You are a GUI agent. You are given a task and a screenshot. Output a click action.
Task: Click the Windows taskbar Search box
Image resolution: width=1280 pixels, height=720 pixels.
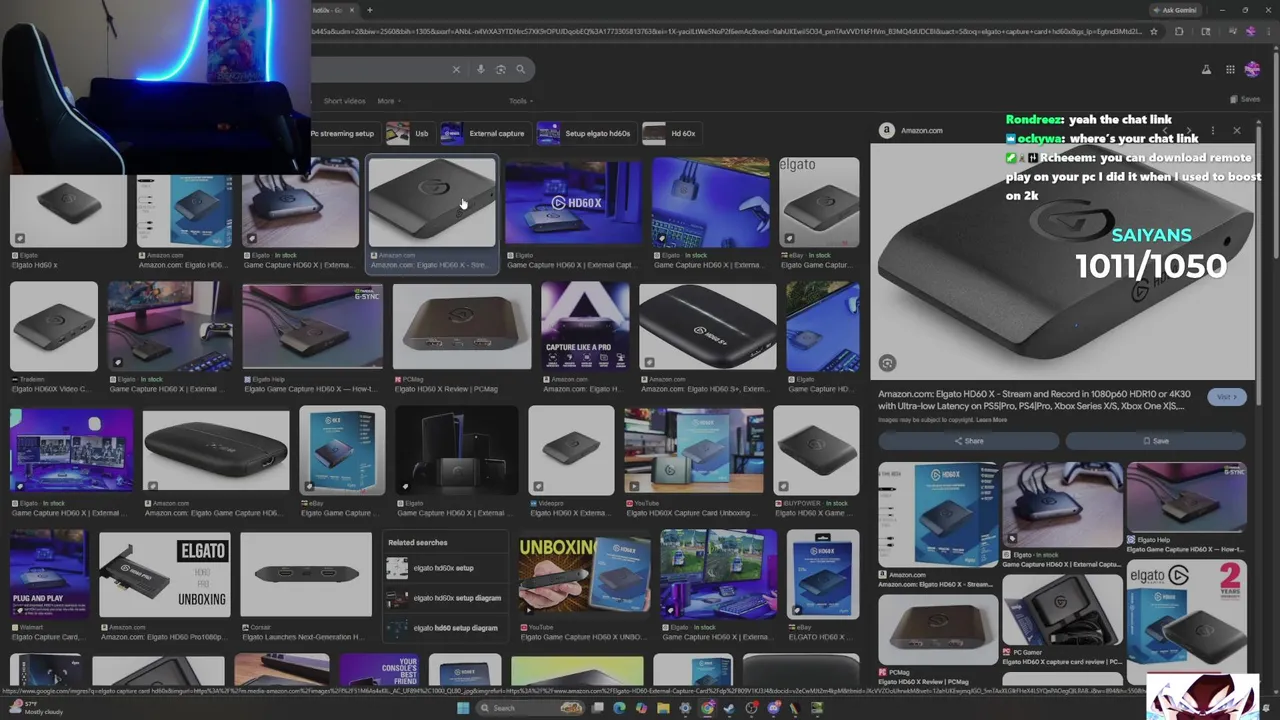[x=531, y=708]
